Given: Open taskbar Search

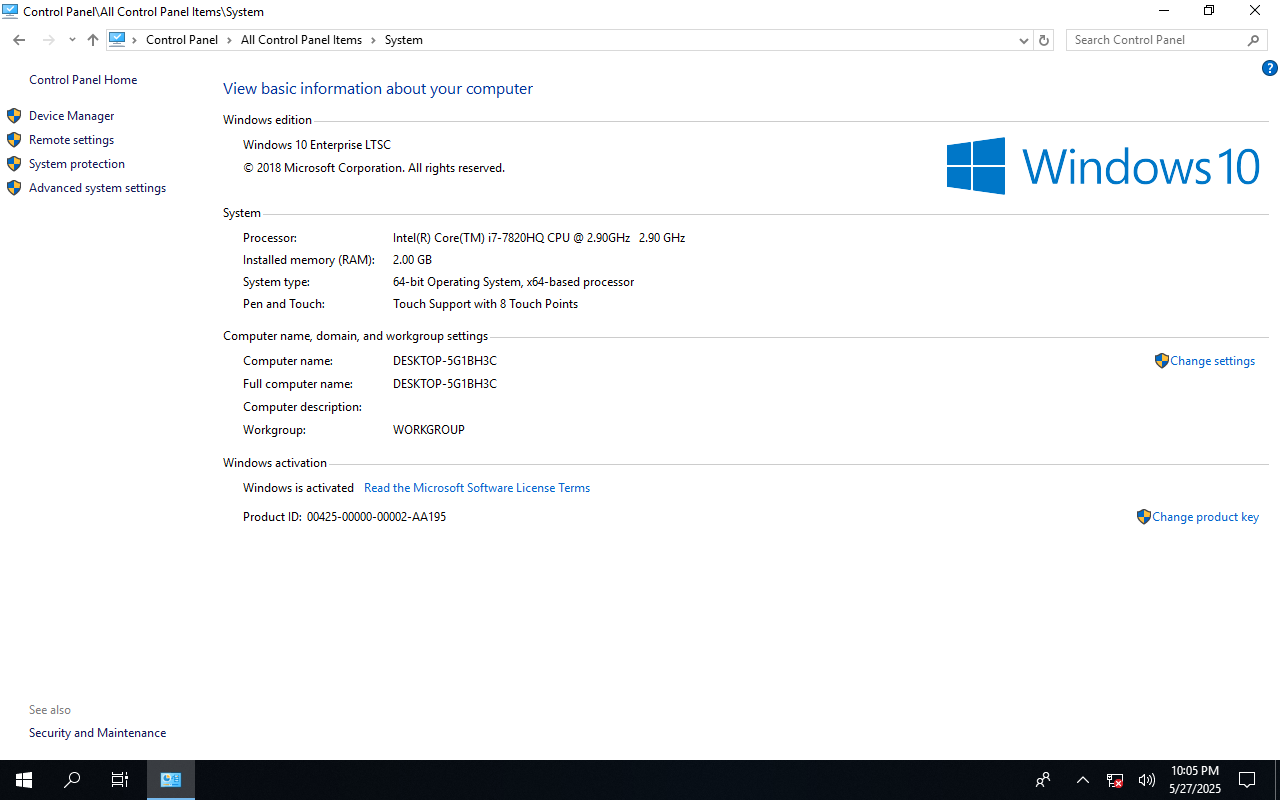Looking at the screenshot, I should tap(72, 780).
